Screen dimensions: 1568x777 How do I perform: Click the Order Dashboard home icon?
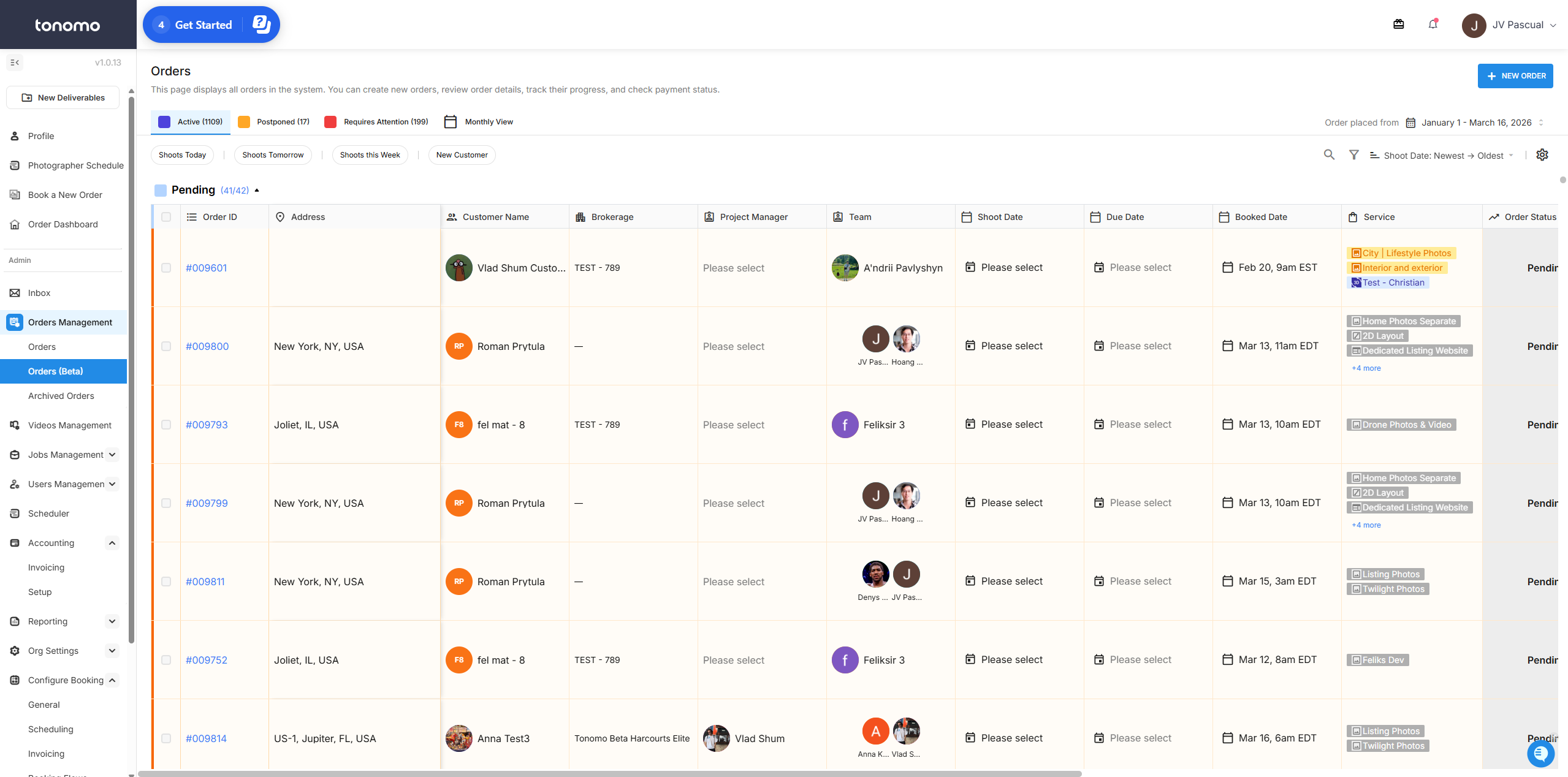pyautogui.click(x=15, y=224)
